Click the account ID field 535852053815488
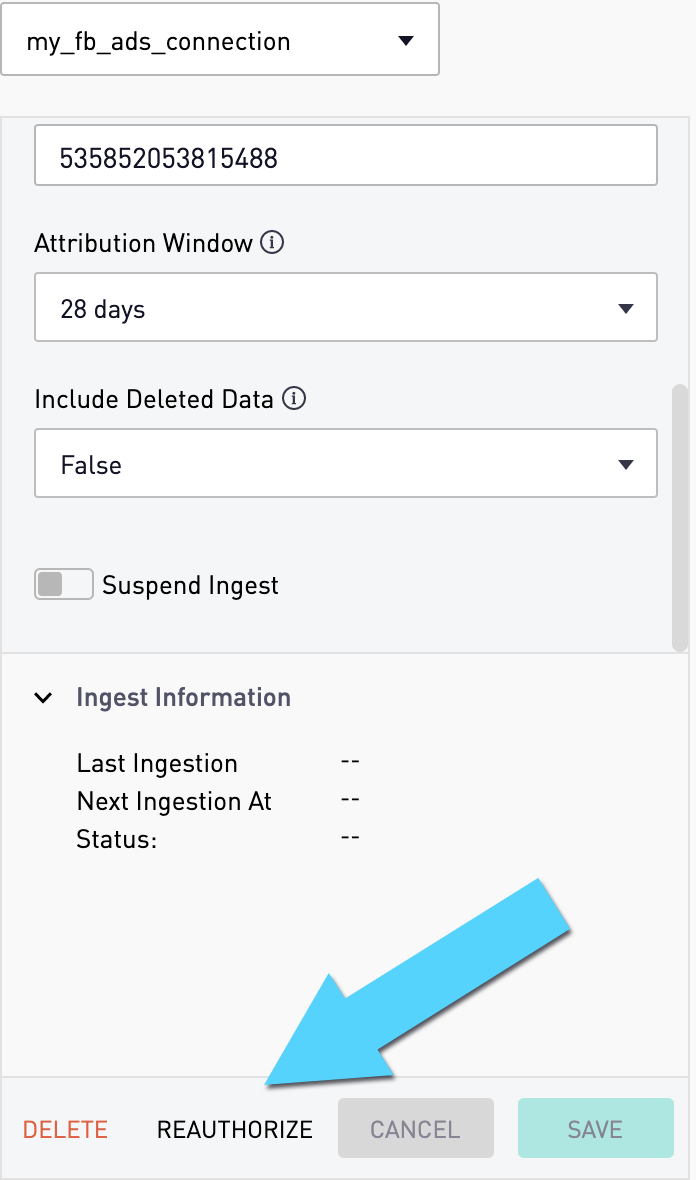 coord(346,156)
